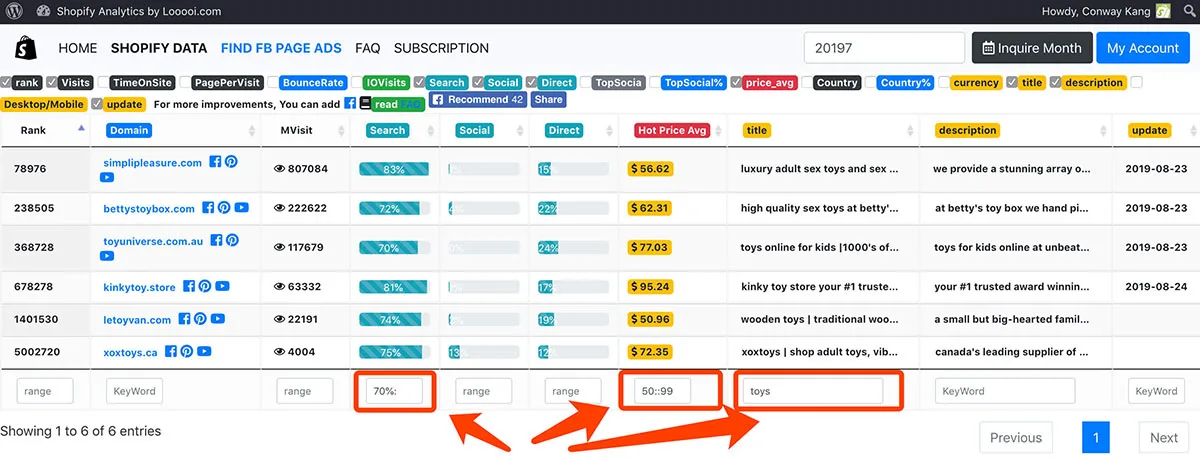
Task: Open Facebook icon for xoxtoys.ca
Action: tap(171, 352)
